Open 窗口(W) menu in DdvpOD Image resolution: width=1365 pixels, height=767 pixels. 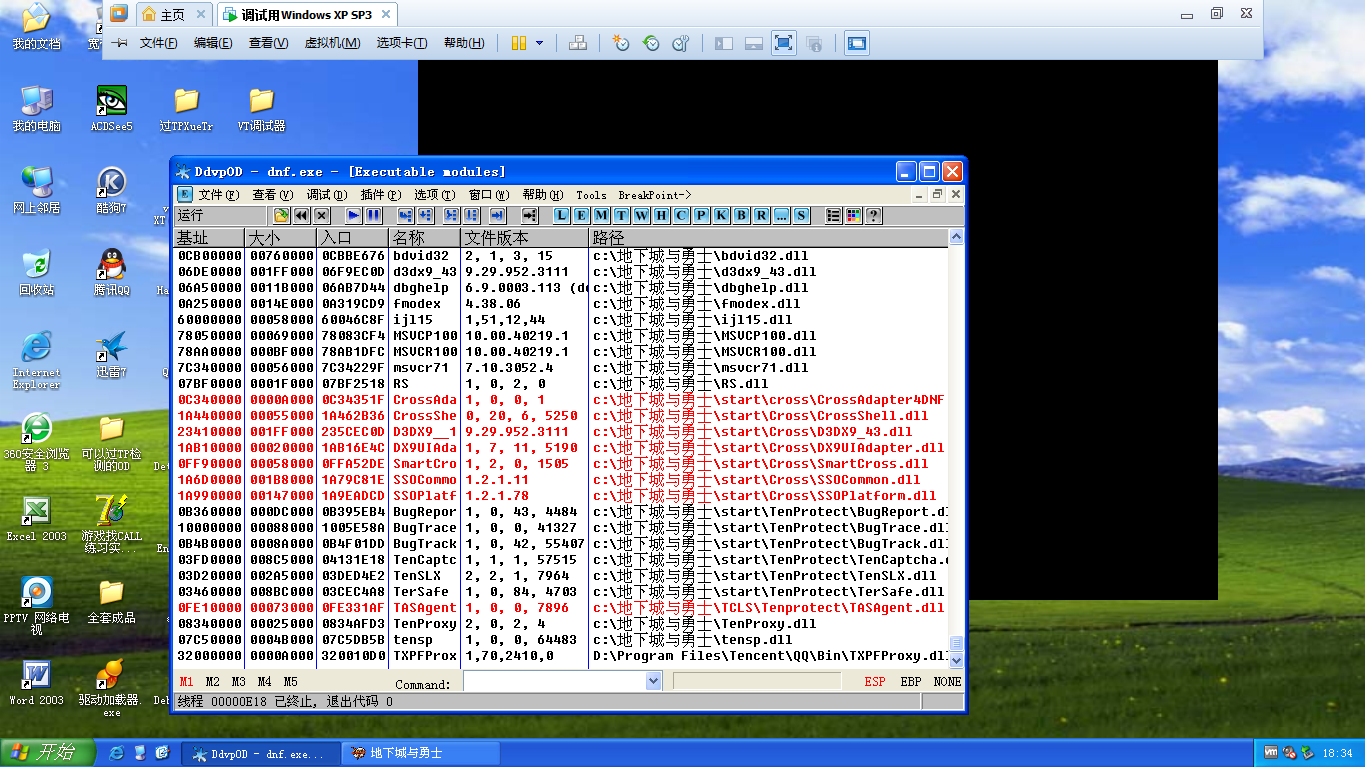(x=489, y=195)
